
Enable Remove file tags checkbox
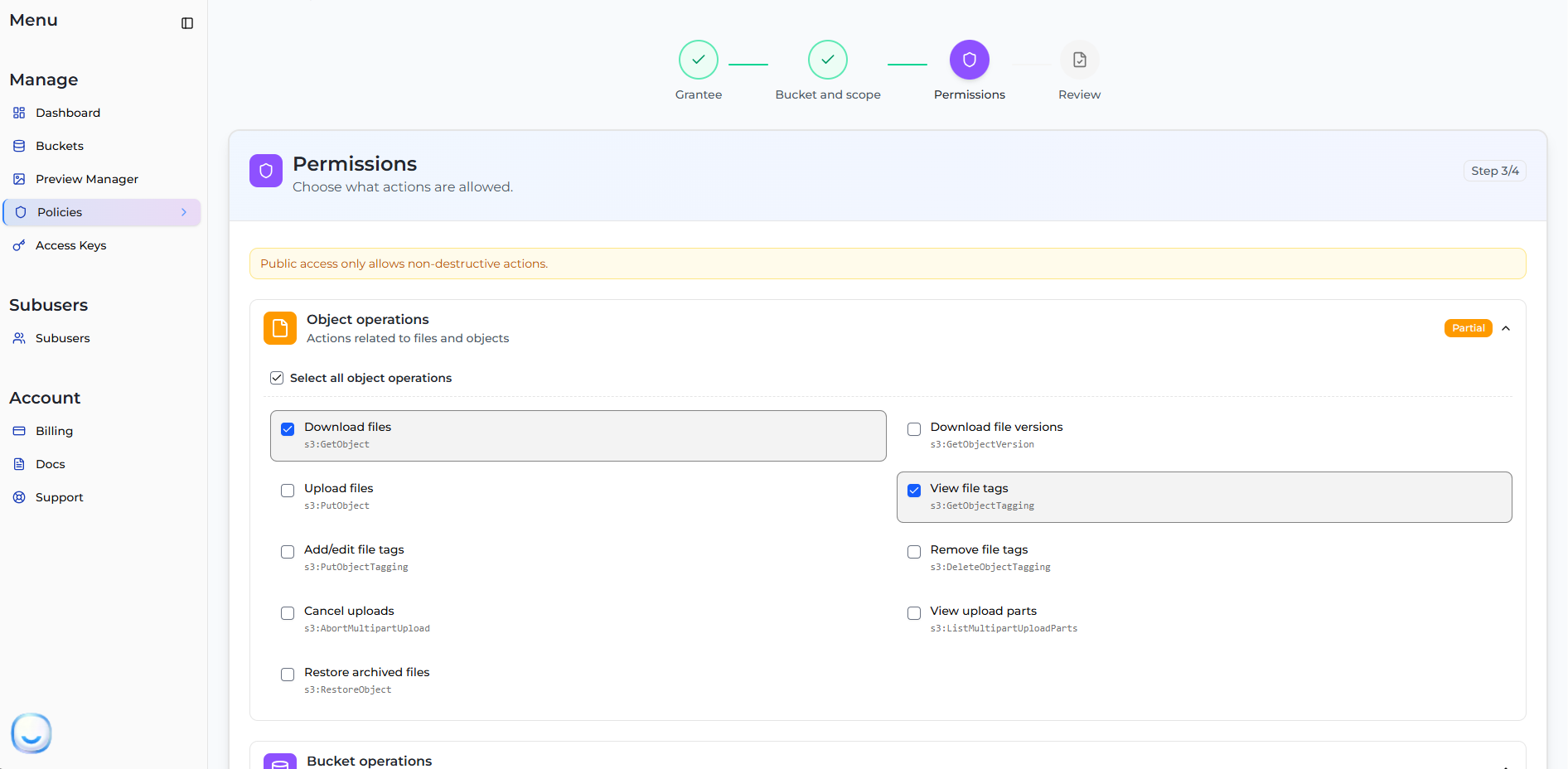tap(914, 552)
